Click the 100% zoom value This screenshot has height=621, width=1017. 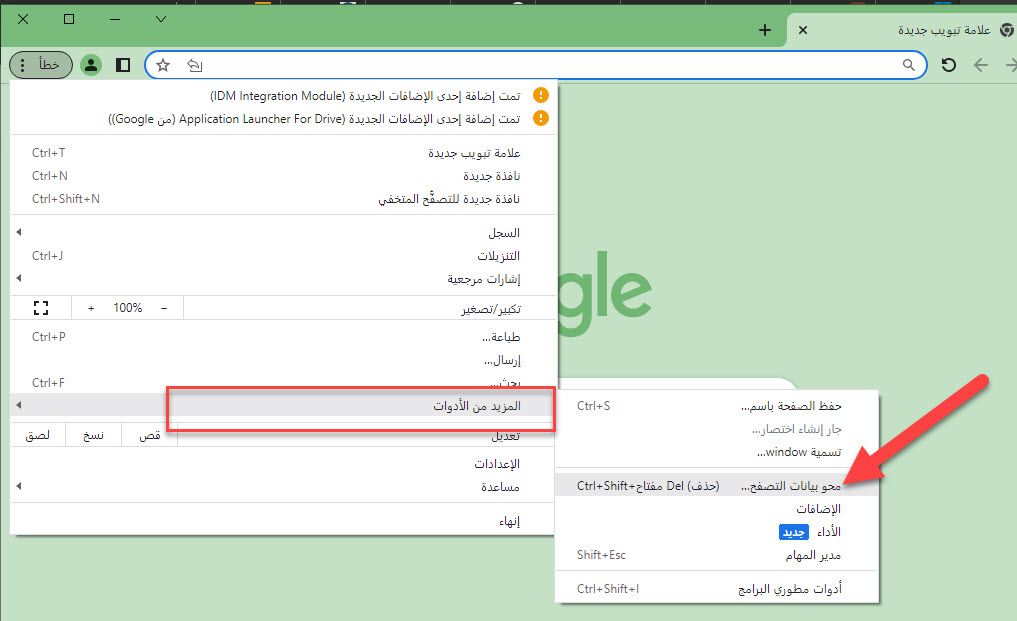128,308
